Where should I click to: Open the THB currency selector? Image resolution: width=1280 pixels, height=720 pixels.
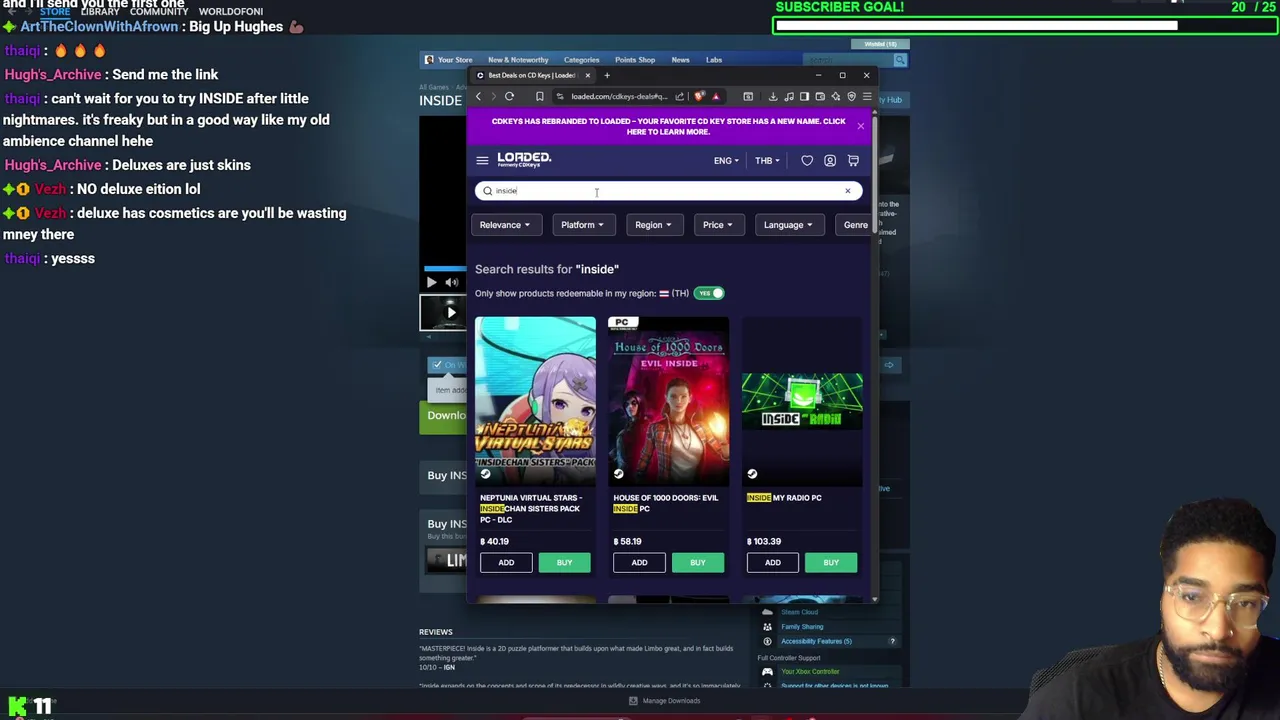[x=767, y=161]
